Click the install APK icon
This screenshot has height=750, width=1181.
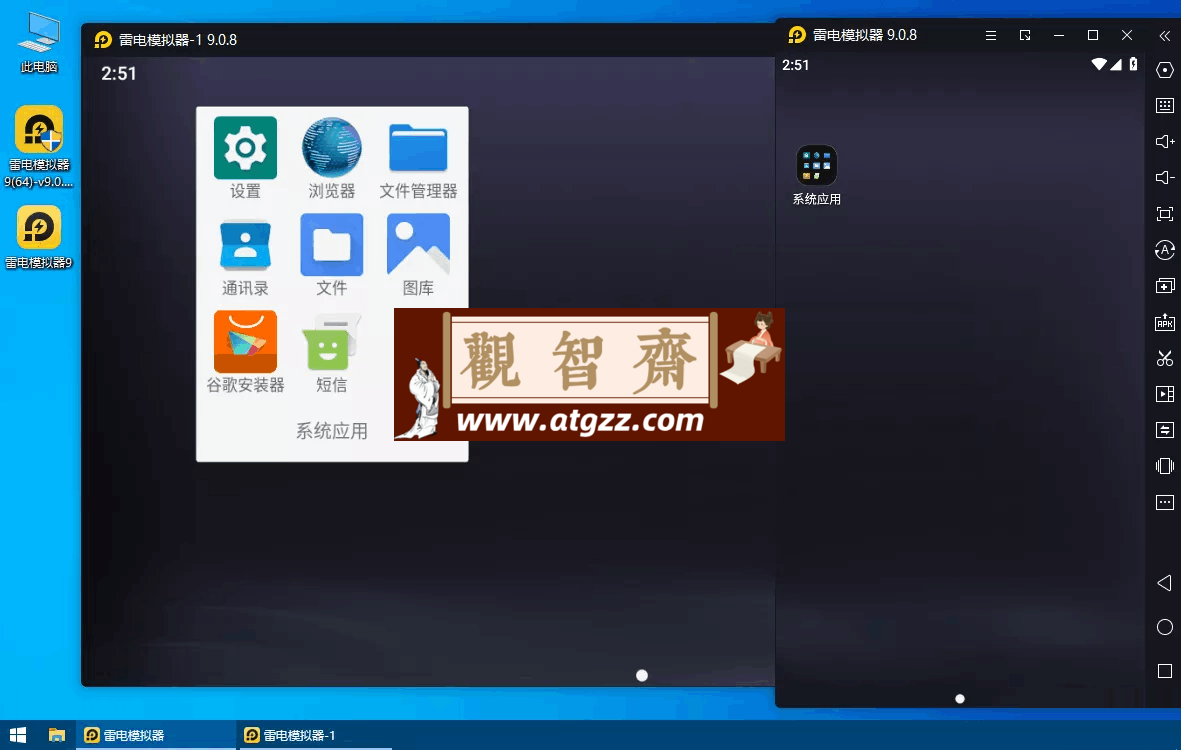[1164, 322]
